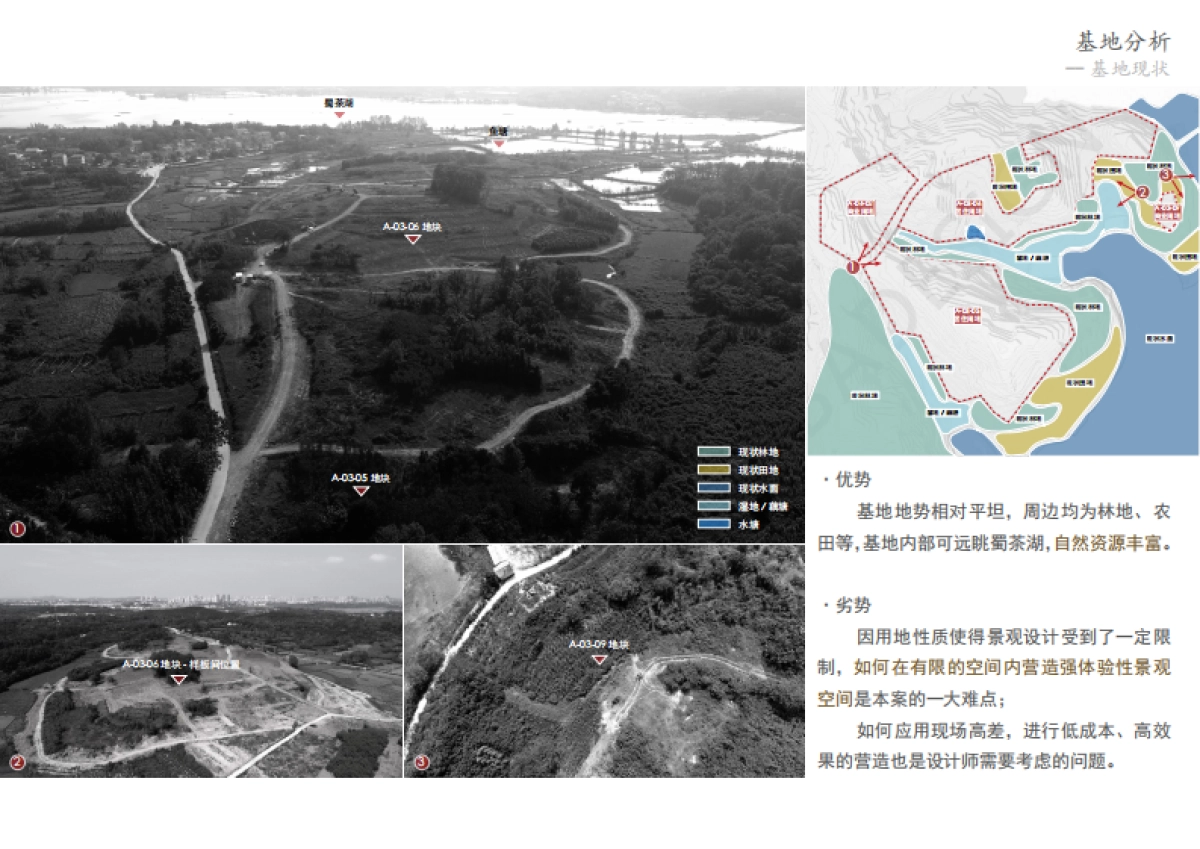Expand the parcel boundary label at map lower-center
This screenshot has width=1200, height=849.
(x=967, y=316)
